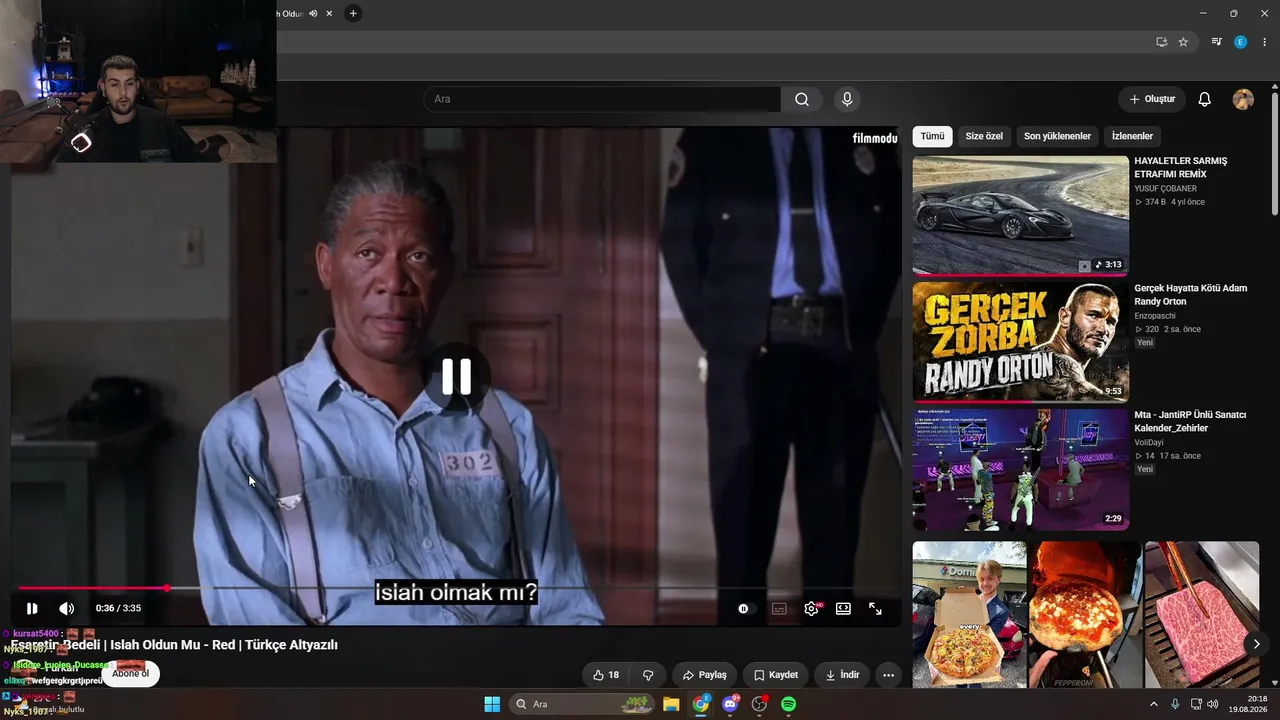The width and height of the screenshot is (1280, 720).
Task: Select the Tümü filter chip
Action: coord(932,136)
